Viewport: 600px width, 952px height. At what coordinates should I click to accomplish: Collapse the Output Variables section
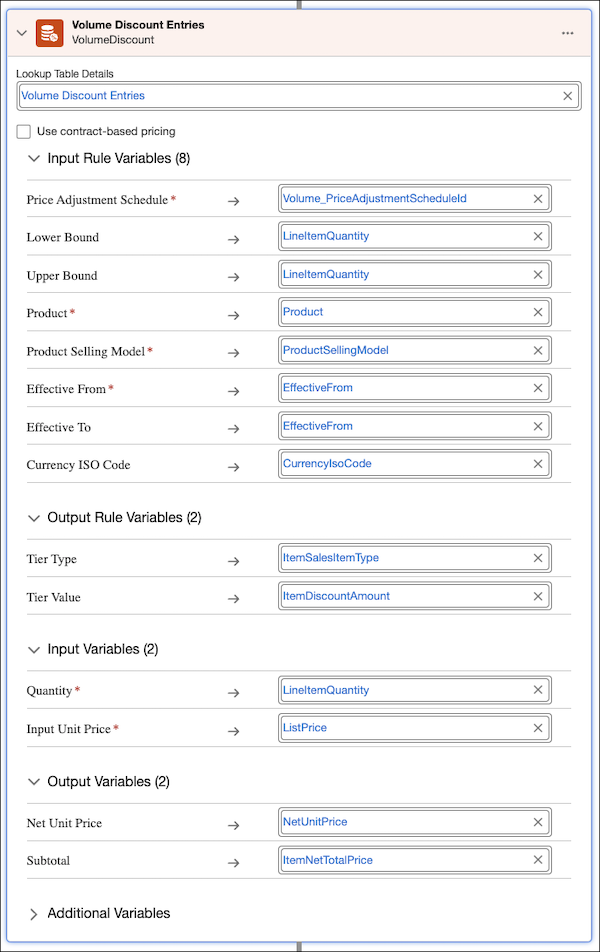tap(33, 782)
